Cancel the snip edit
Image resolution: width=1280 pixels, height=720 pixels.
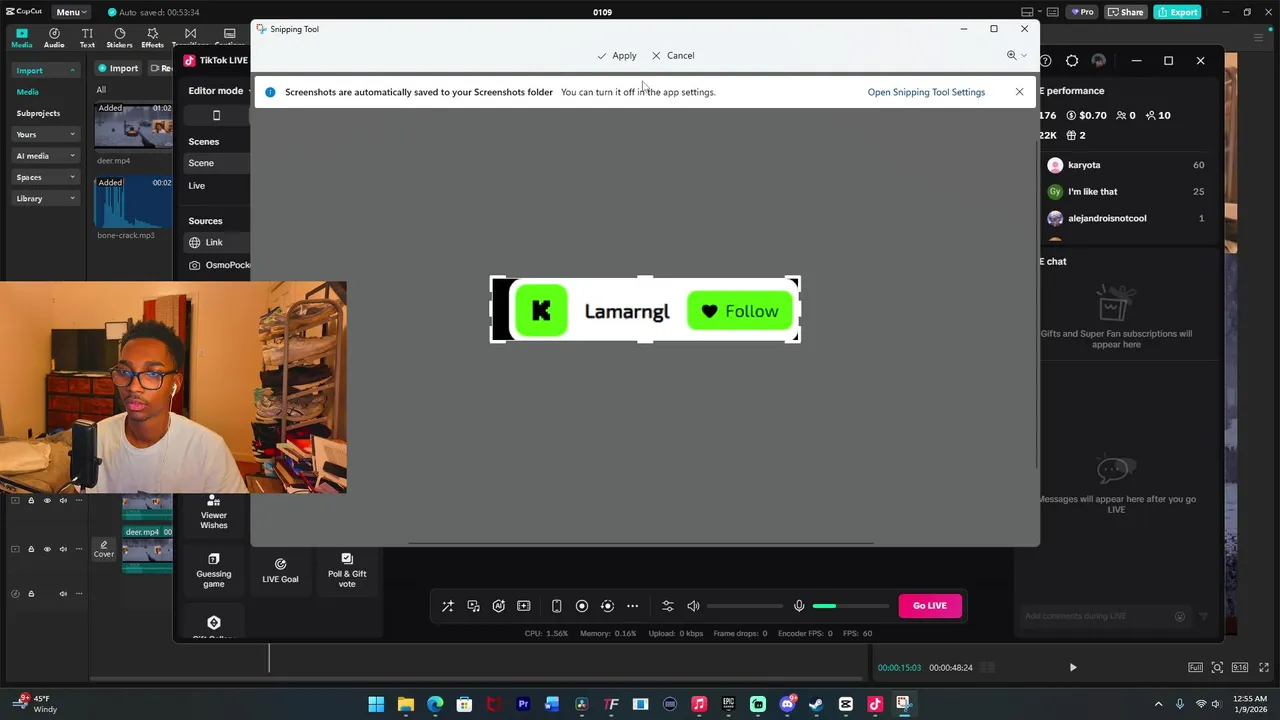click(673, 56)
